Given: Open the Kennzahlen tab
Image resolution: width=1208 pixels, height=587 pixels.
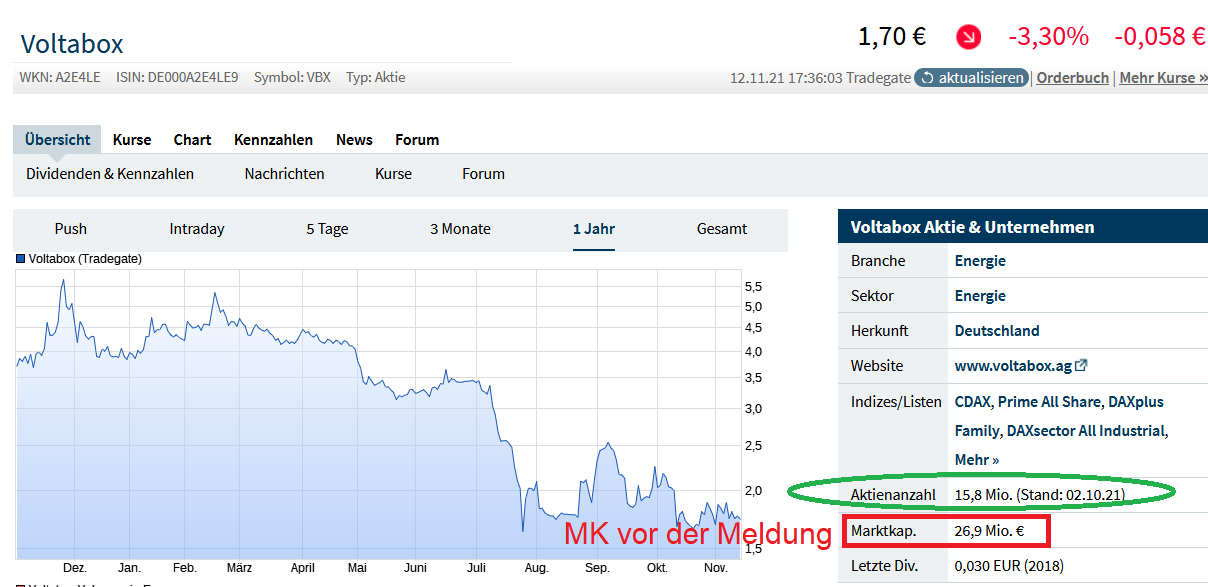Looking at the screenshot, I should [x=273, y=140].
